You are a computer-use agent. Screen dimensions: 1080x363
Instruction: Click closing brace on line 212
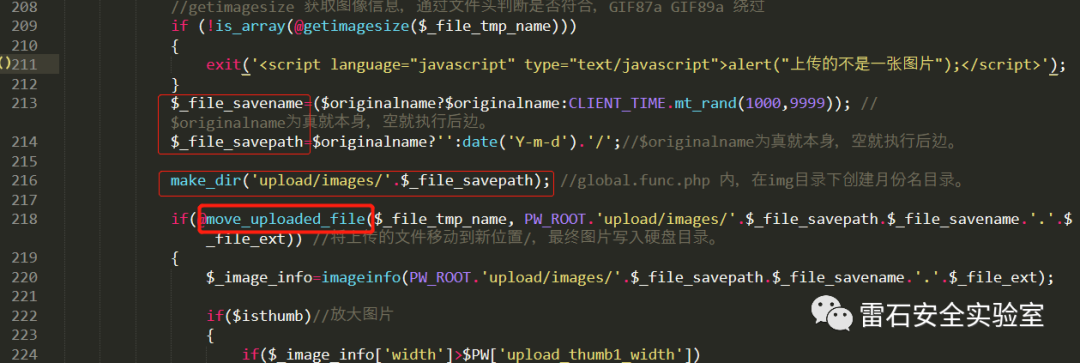tap(175, 84)
